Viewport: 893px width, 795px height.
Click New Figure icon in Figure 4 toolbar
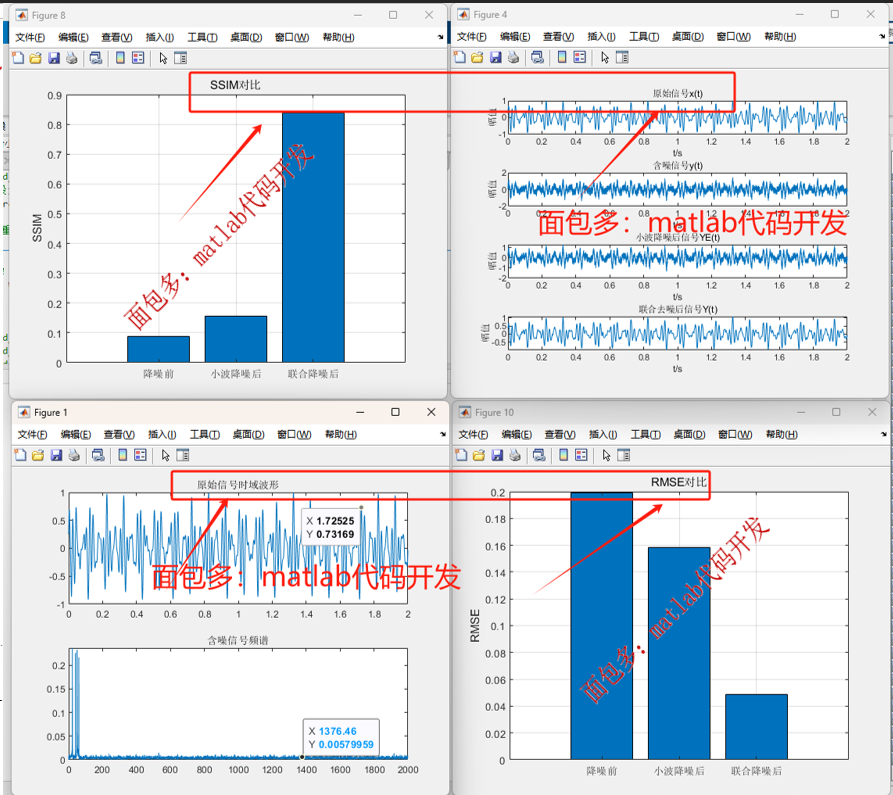point(460,58)
